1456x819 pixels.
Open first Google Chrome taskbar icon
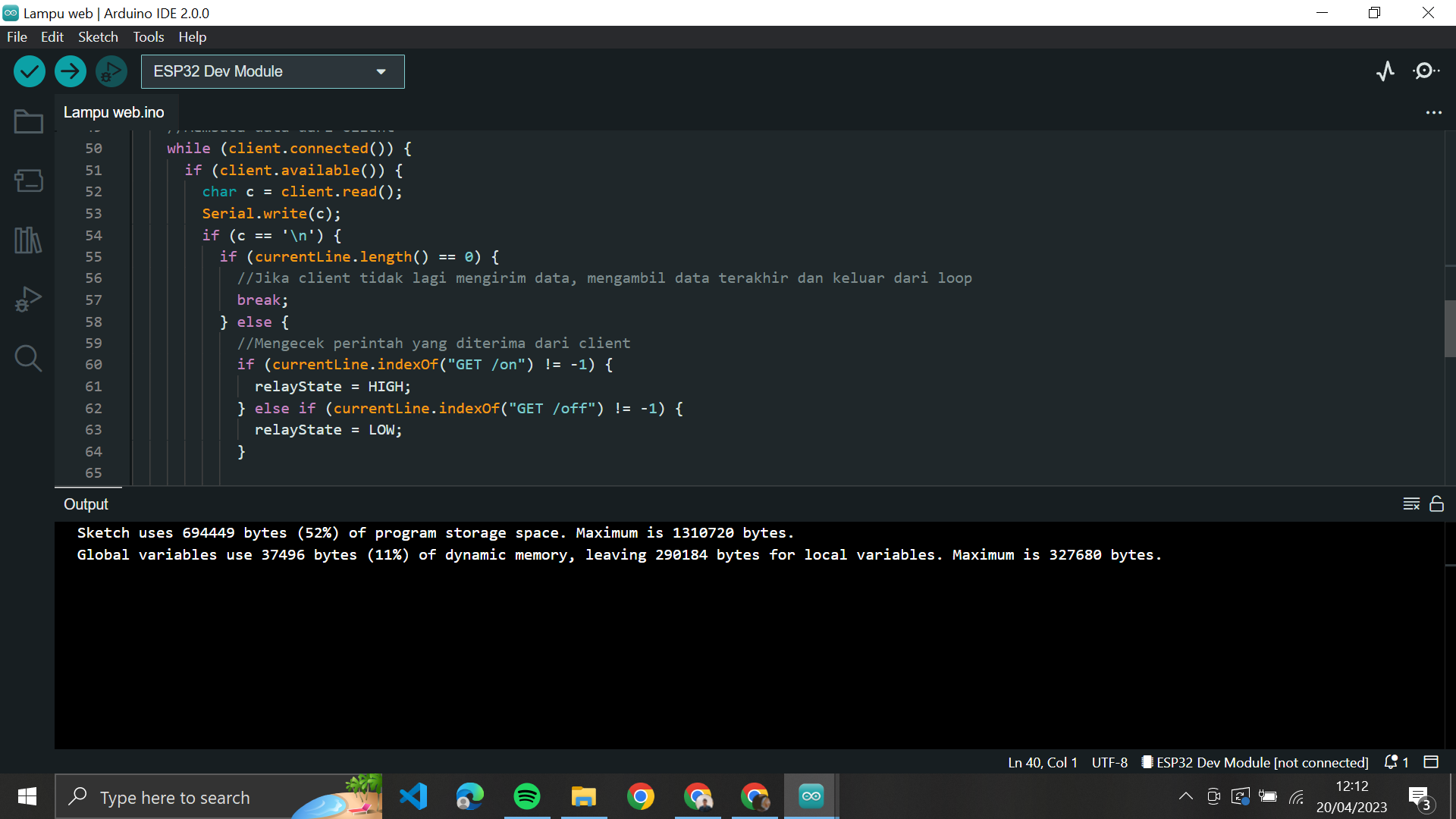coord(641,797)
